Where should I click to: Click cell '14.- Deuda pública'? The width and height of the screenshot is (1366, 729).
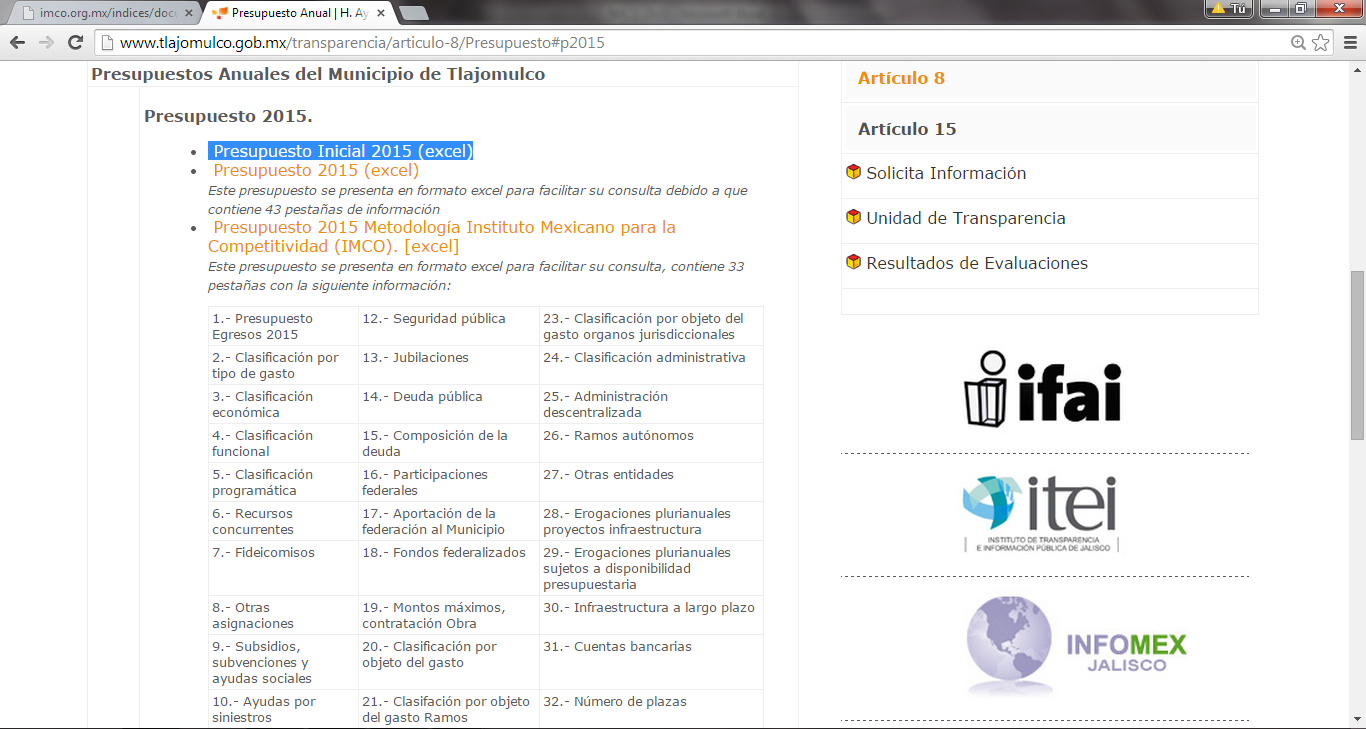(449, 404)
